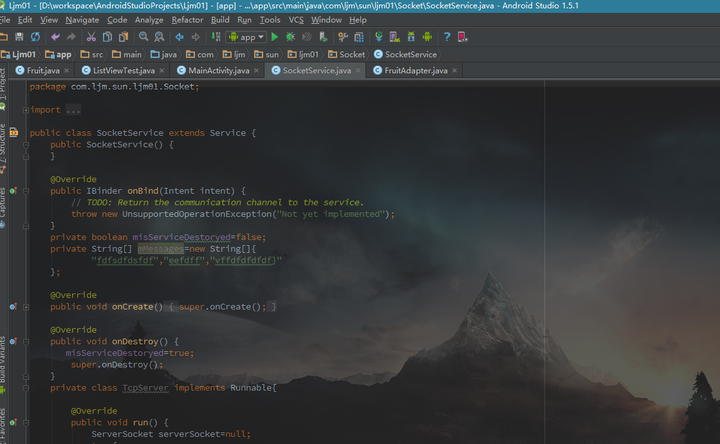Click the Paste clipboard icon
This screenshot has width=720, height=444.
[122, 37]
